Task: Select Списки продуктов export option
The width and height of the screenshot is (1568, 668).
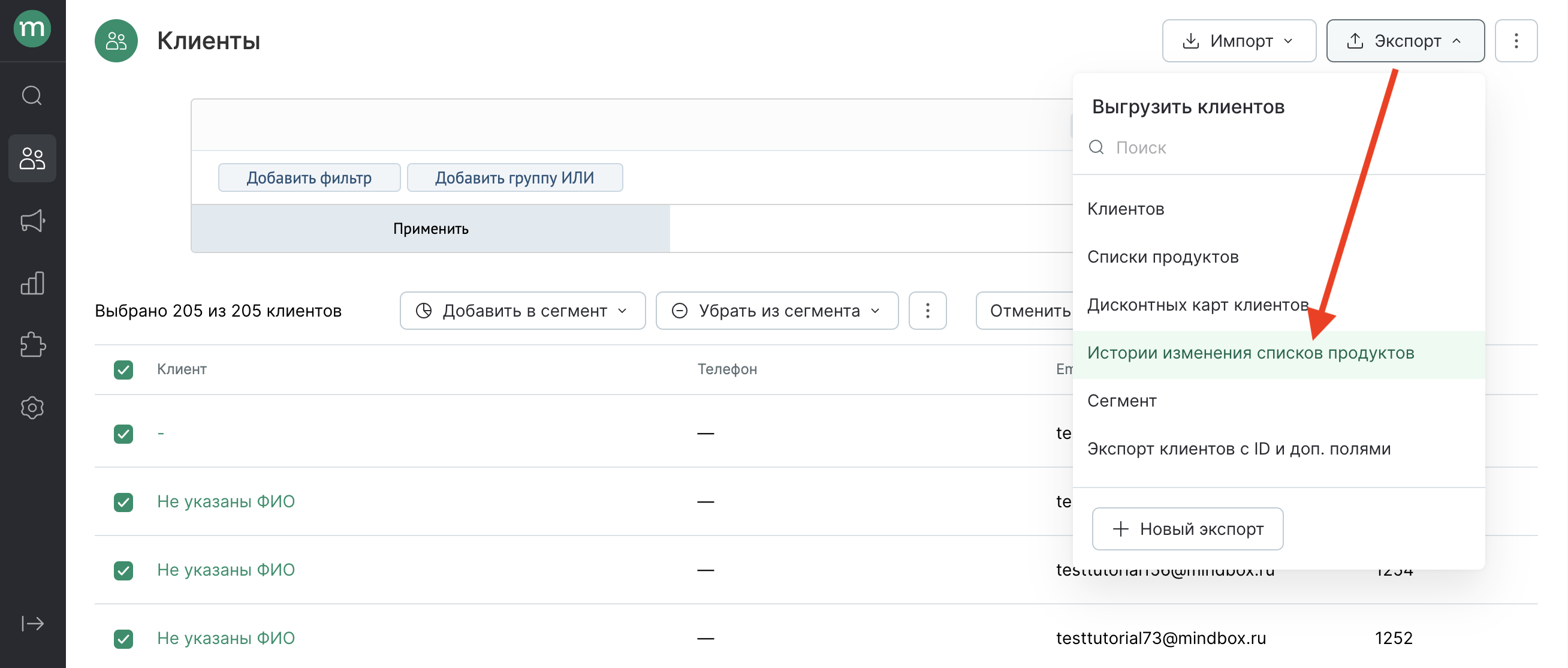Action: click(1278, 257)
